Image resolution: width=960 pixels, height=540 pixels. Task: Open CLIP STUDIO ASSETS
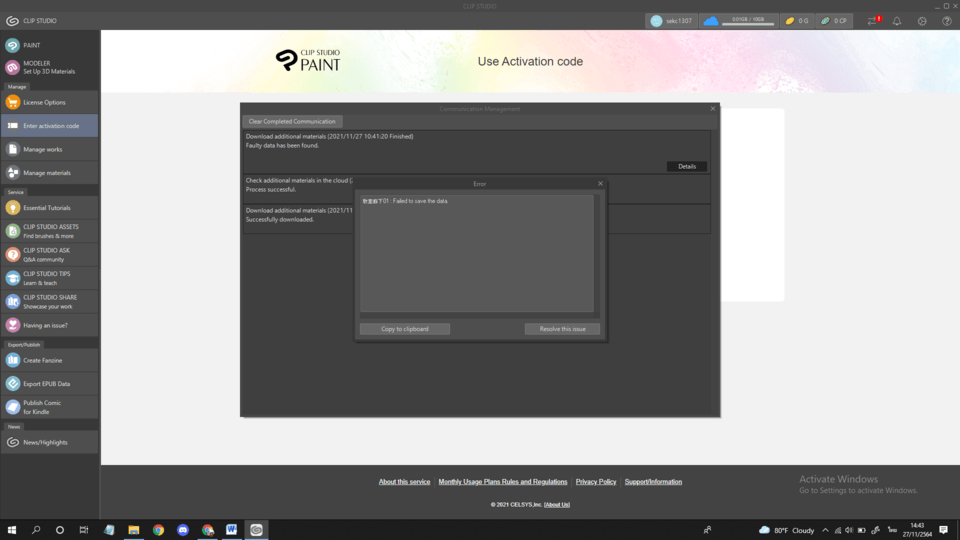[49, 231]
